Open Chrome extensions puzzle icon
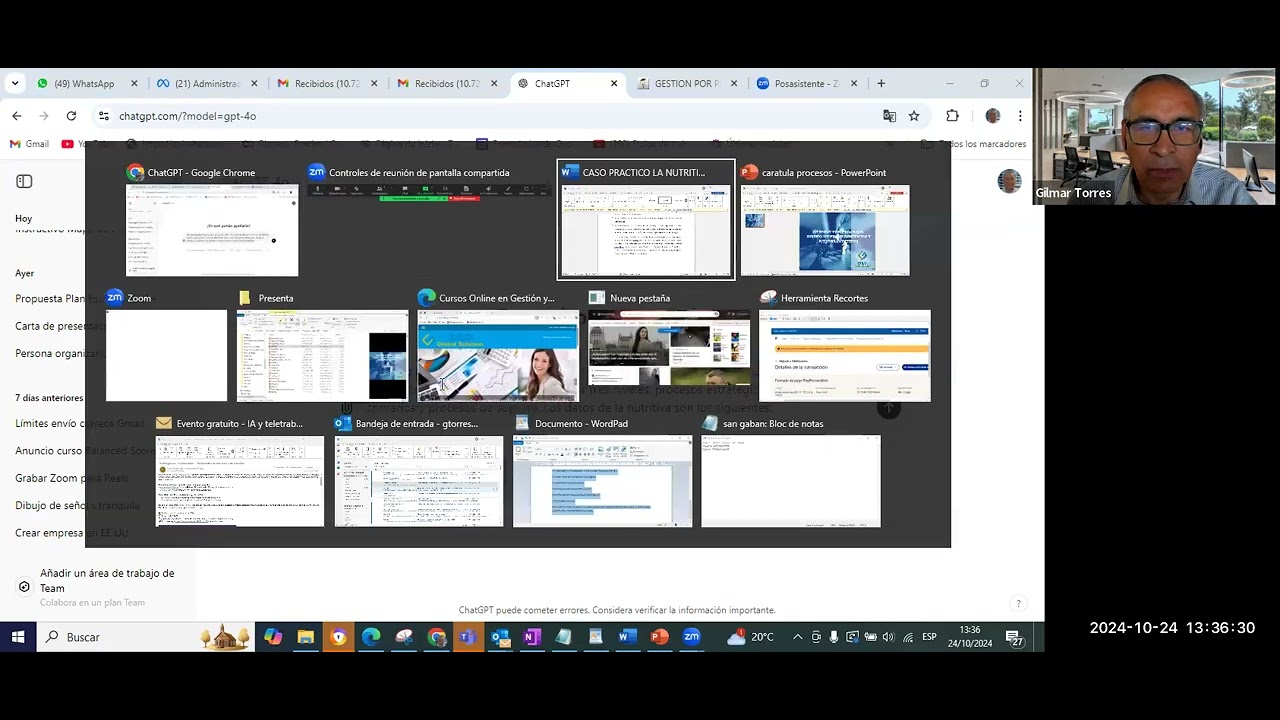The width and height of the screenshot is (1280, 720). [x=952, y=116]
